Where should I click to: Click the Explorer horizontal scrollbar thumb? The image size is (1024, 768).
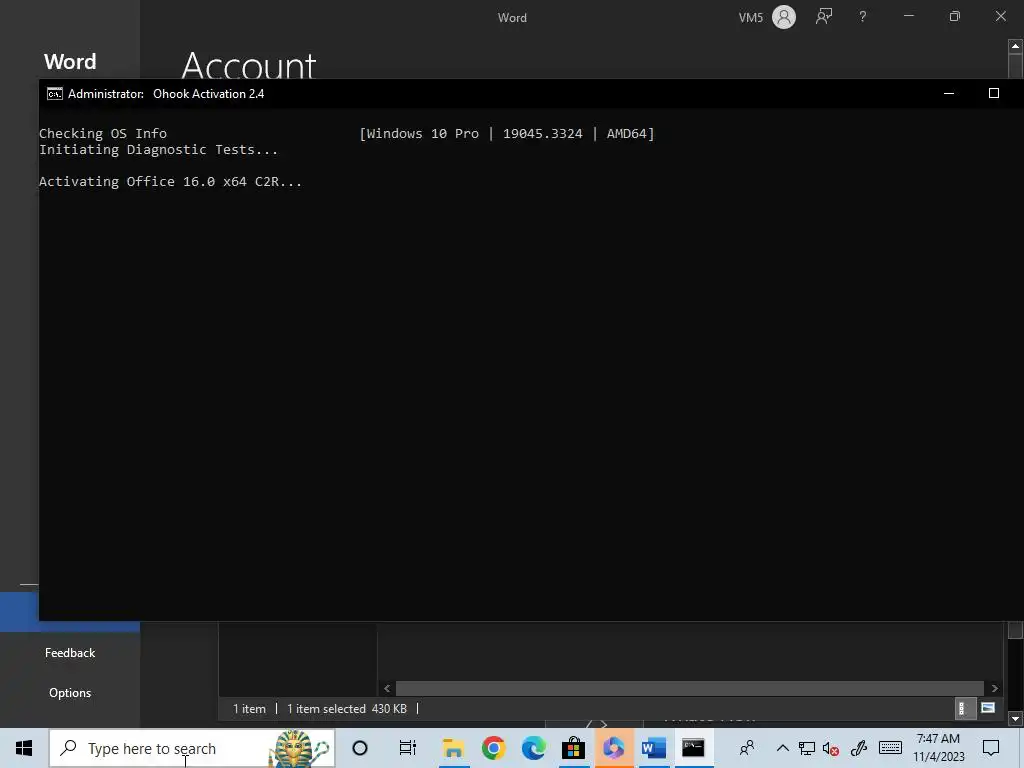point(690,688)
